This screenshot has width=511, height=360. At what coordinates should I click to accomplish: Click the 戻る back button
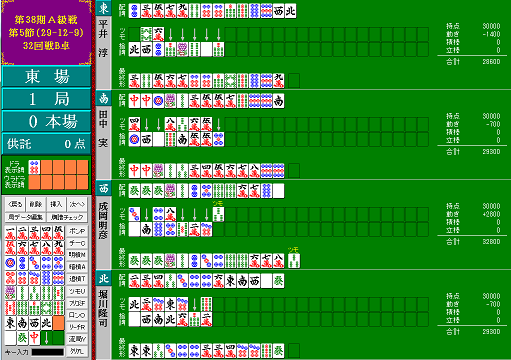[x=15, y=204]
